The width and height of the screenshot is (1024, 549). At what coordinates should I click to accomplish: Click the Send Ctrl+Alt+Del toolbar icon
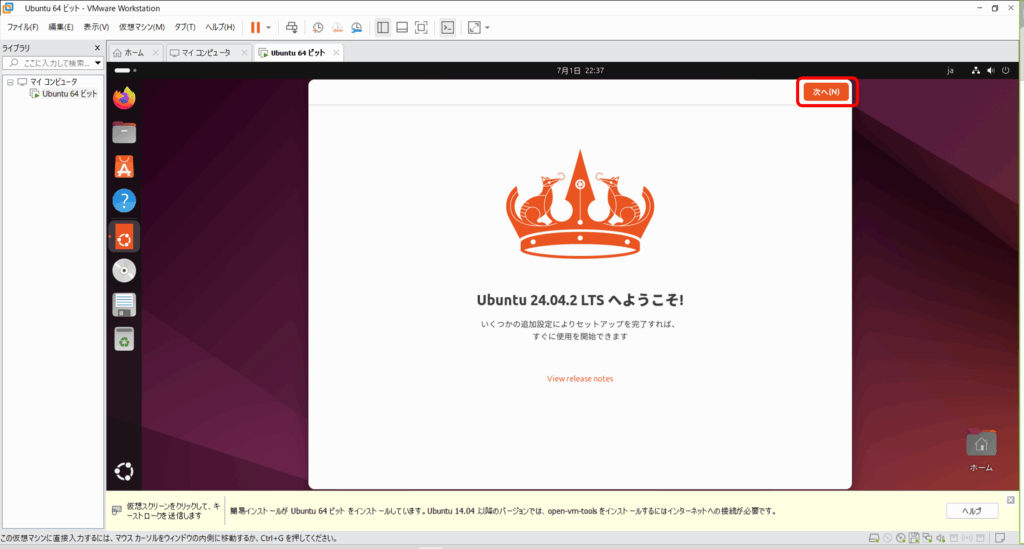pyautogui.click(x=291, y=27)
